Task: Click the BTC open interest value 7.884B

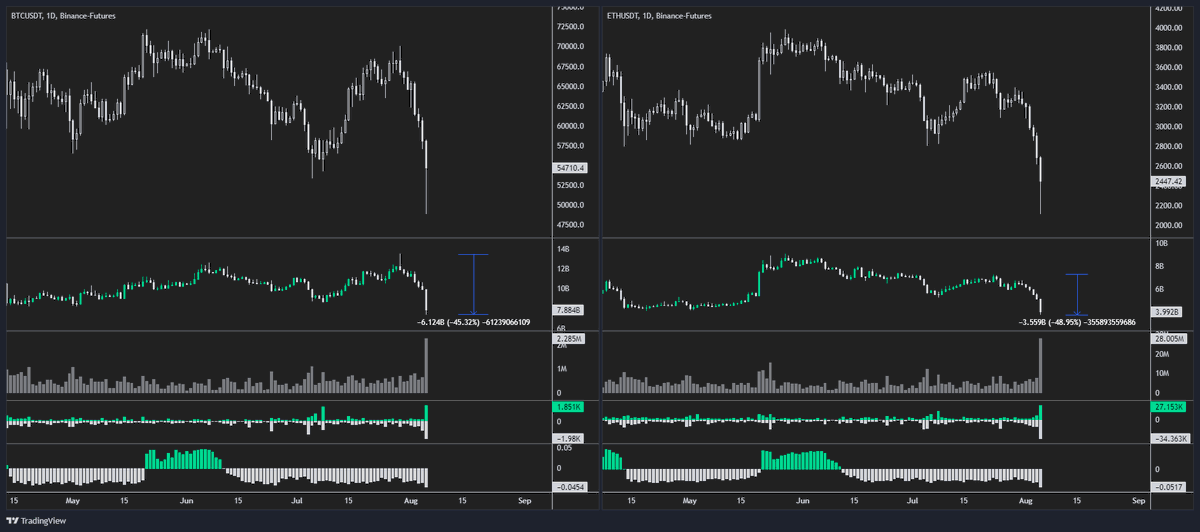Action: click(x=569, y=310)
